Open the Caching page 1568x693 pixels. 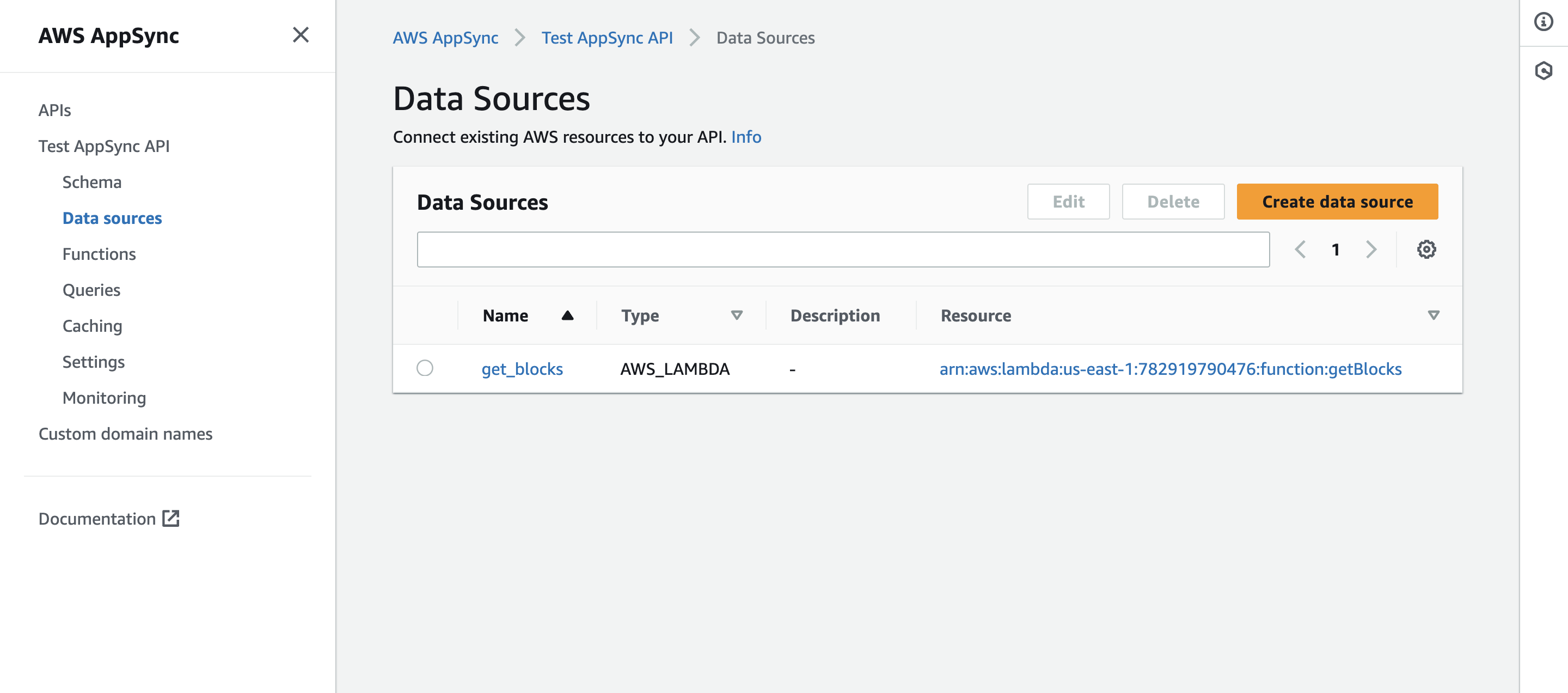93,326
